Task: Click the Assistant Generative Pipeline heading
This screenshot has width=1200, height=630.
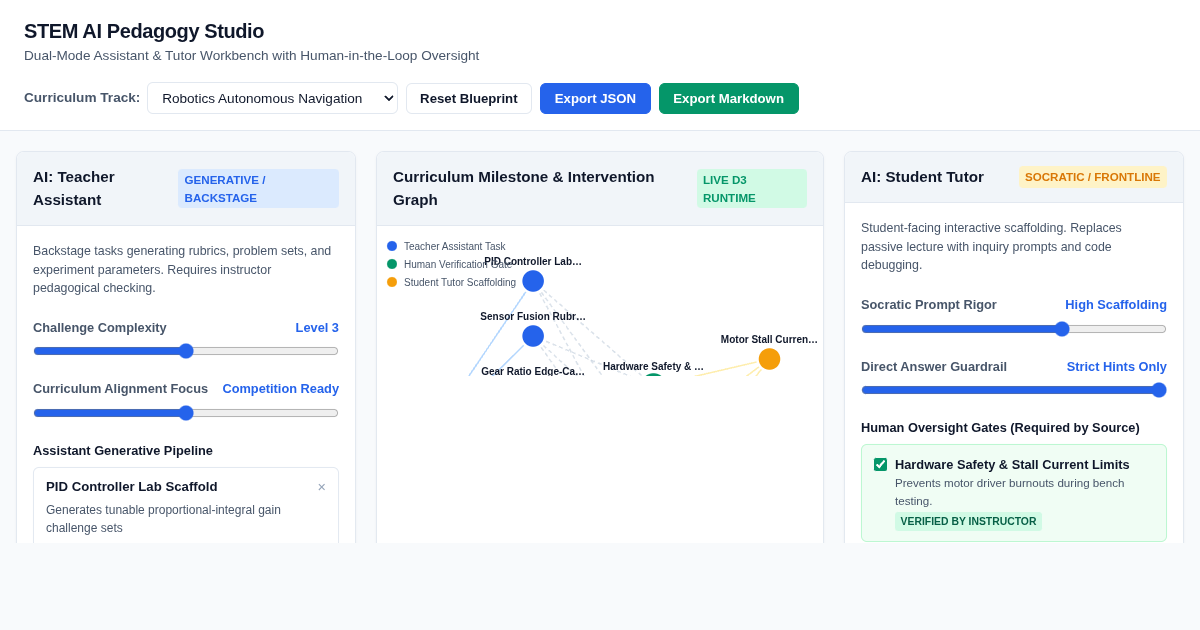Action: point(123,450)
